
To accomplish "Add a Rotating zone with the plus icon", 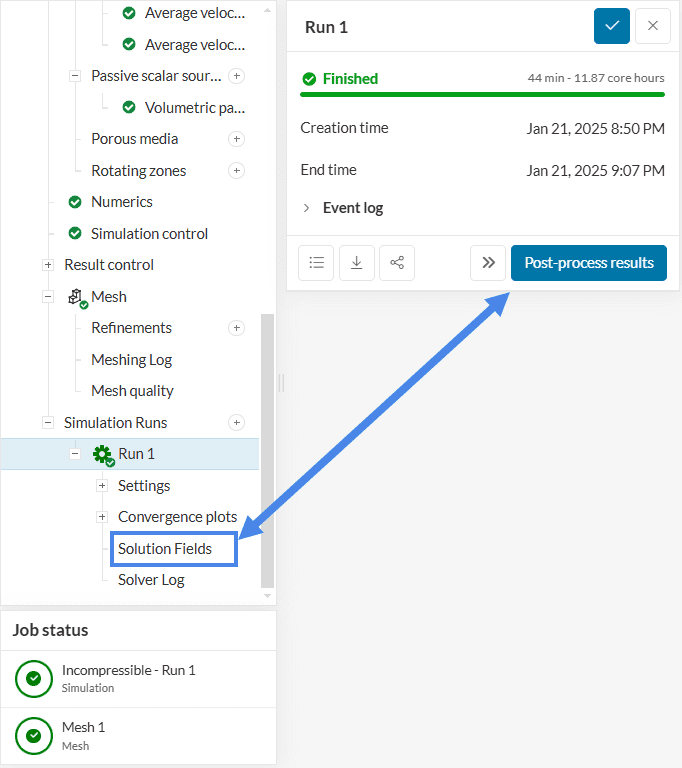I will 237,170.
